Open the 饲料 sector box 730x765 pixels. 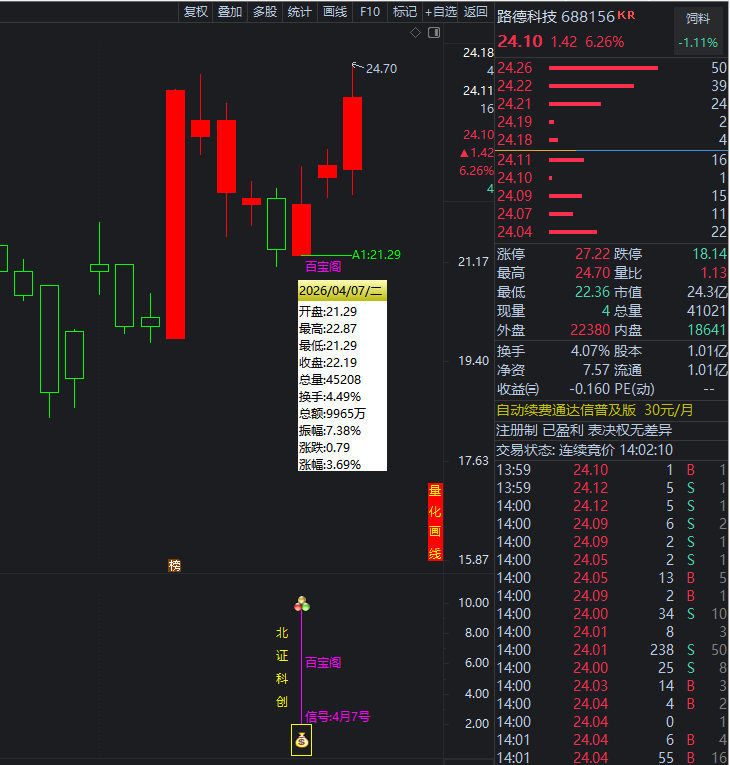tap(698, 19)
